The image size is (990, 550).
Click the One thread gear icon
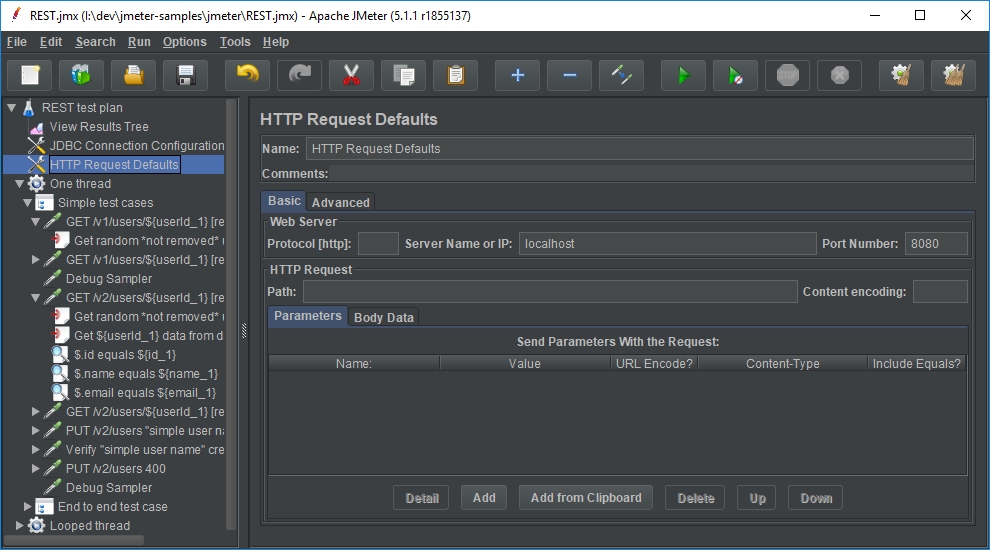pos(37,184)
